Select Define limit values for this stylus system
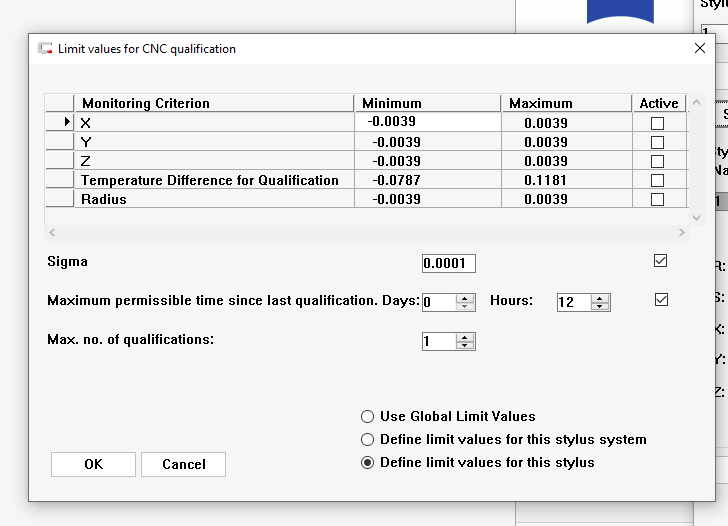The height and width of the screenshot is (526, 728). click(368, 439)
